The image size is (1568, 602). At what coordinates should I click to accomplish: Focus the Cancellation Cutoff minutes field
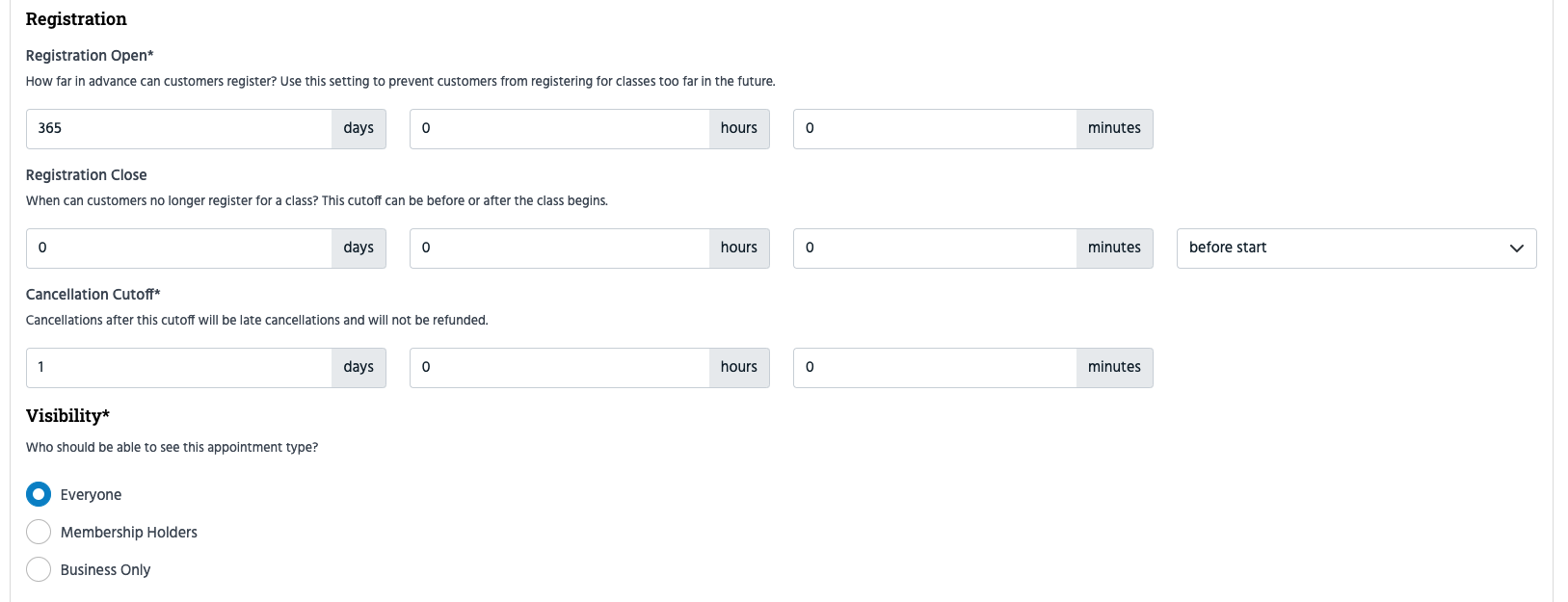pos(935,367)
